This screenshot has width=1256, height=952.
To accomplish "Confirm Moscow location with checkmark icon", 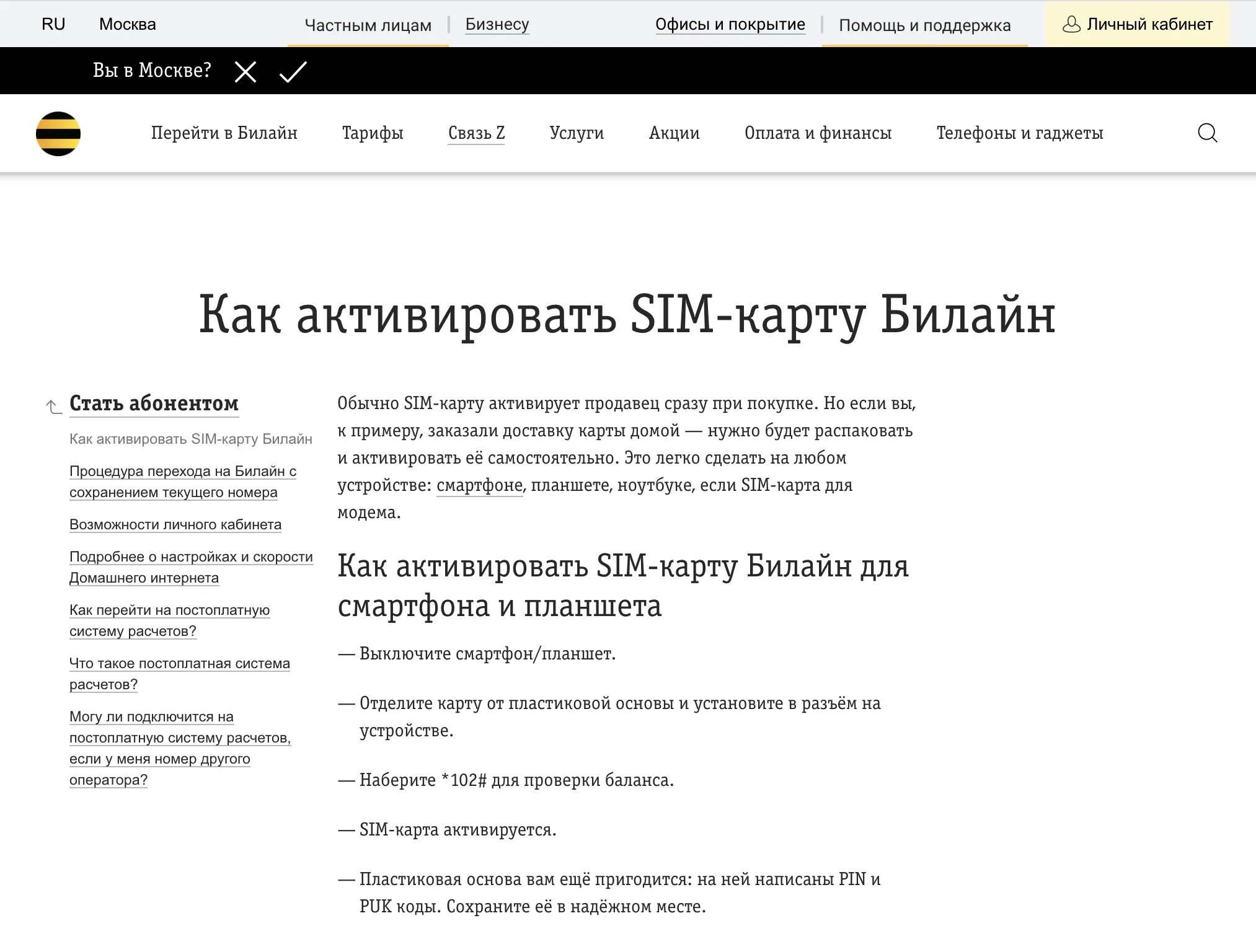I will tap(293, 71).
